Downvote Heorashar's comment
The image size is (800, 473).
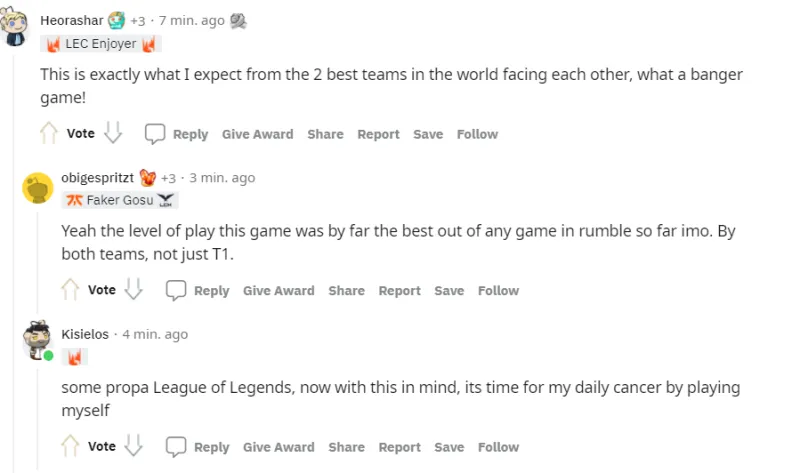pos(113,133)
